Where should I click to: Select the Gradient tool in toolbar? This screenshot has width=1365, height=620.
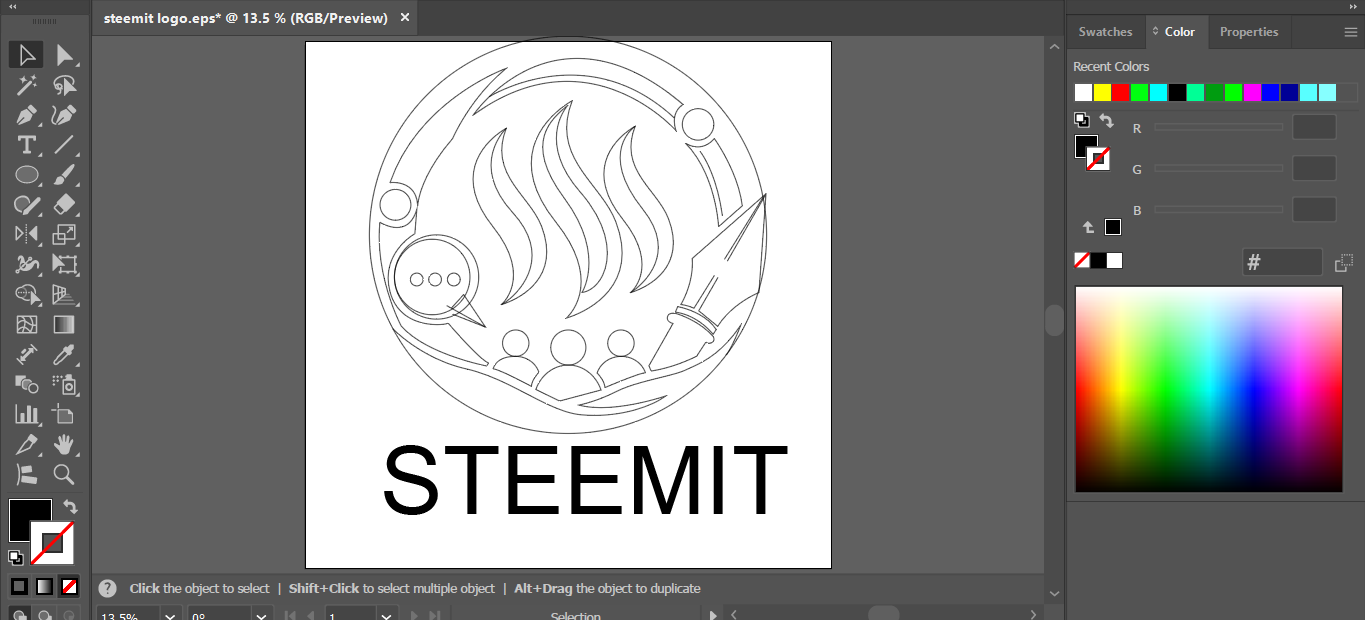(x=65, y=325)
